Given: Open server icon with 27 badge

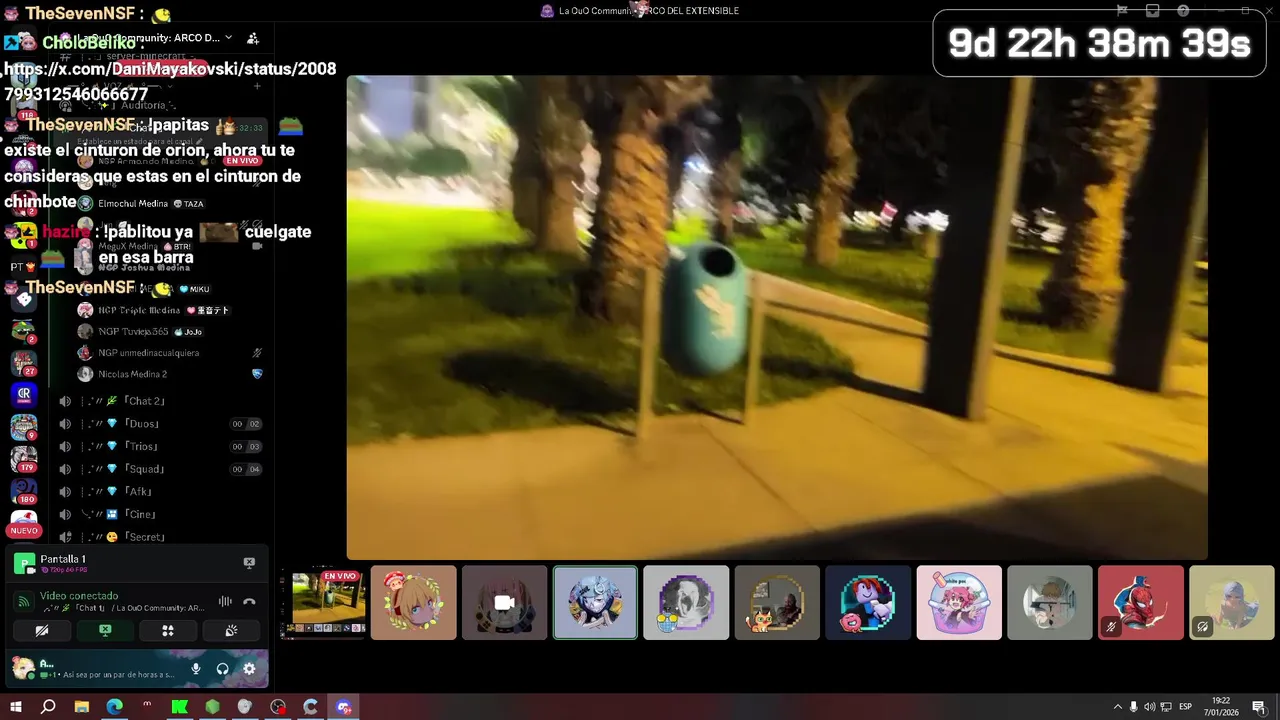Looking at the screenshot, I should click(24, 362).
